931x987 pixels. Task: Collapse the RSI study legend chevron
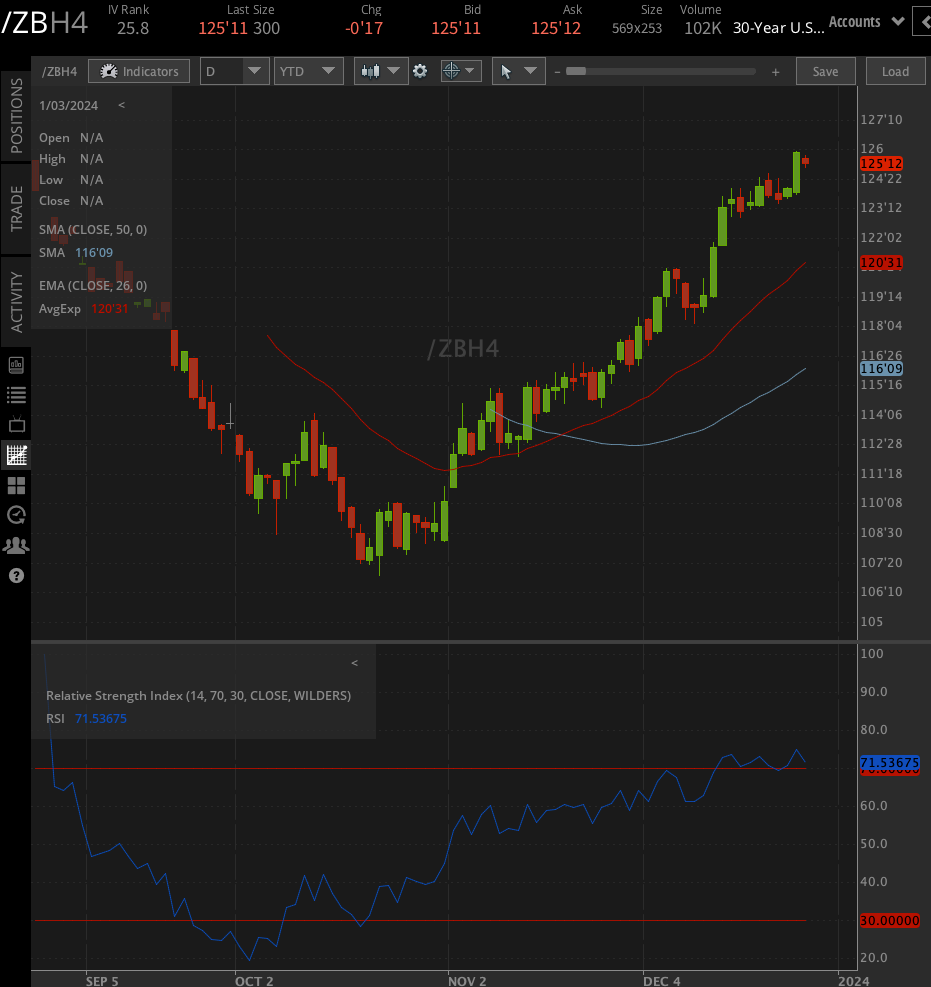(x=354, y=662)
